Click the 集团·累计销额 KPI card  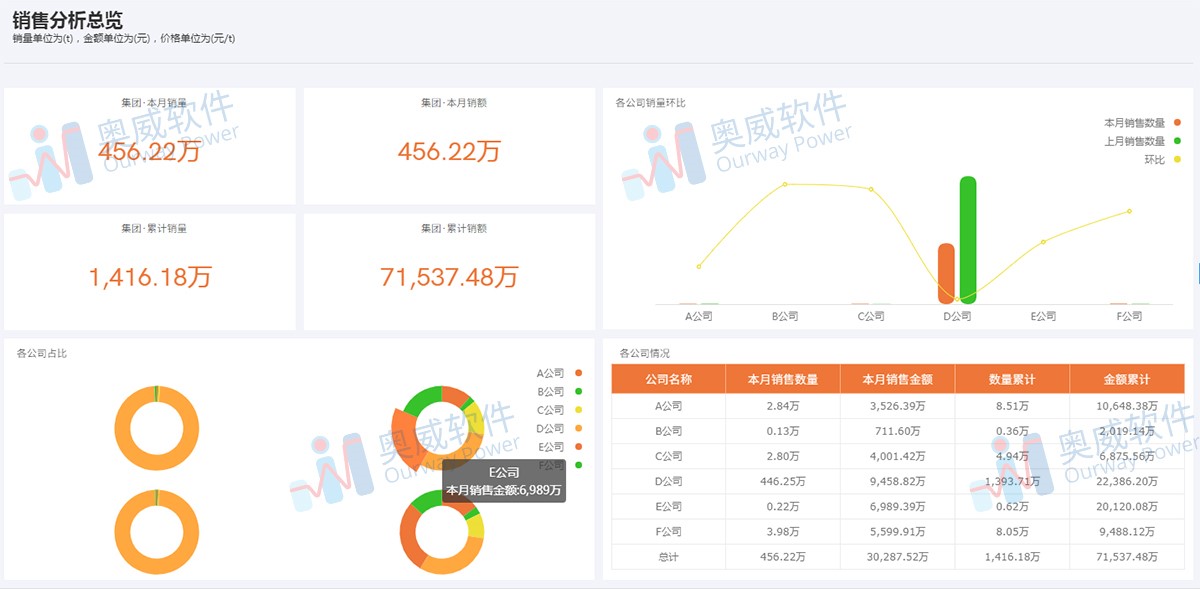click(448, 271)
